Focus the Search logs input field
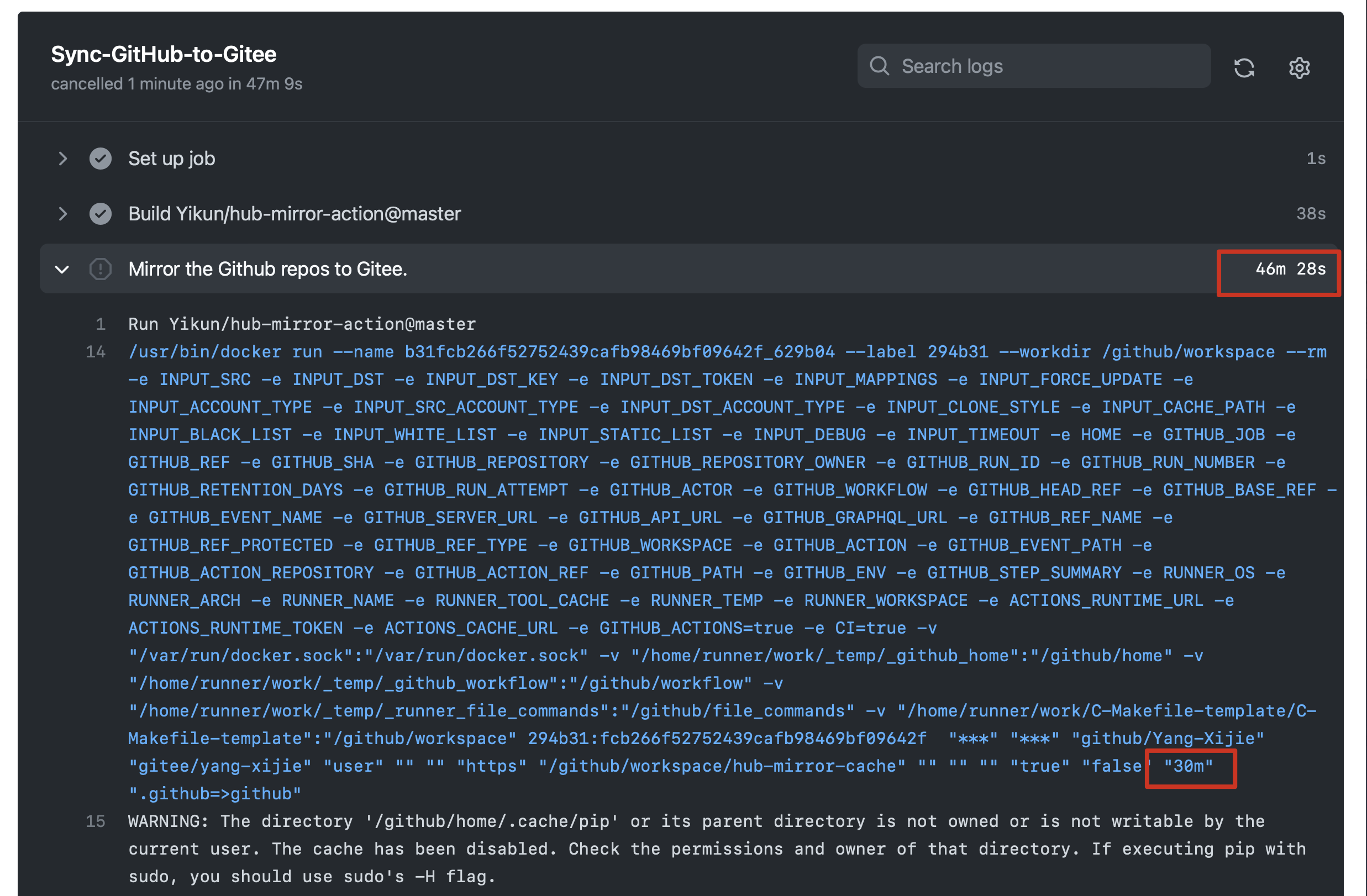This screenshot has width=1367, height=896. [x=1034, y=66]
